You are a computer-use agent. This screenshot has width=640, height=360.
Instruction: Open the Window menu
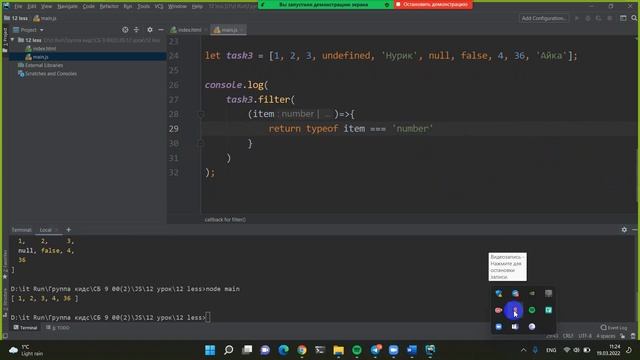pos(177,6)
